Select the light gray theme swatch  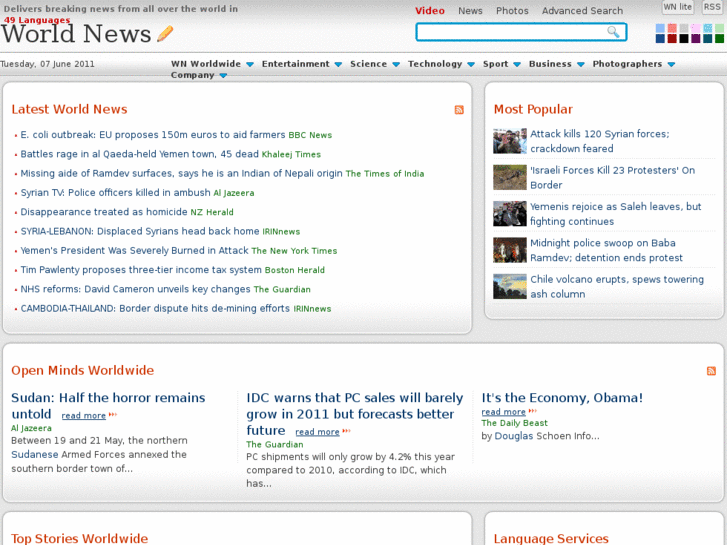point(684,28)
